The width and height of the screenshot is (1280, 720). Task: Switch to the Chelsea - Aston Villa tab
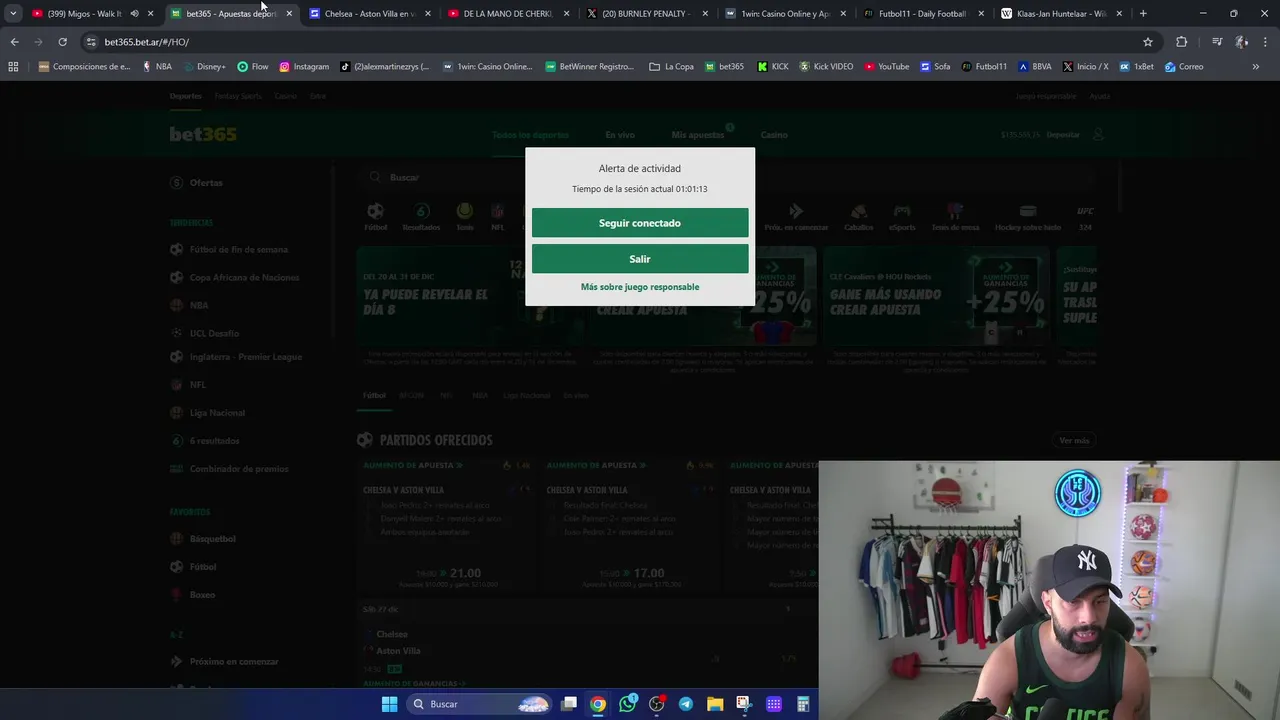click(369, 14)
